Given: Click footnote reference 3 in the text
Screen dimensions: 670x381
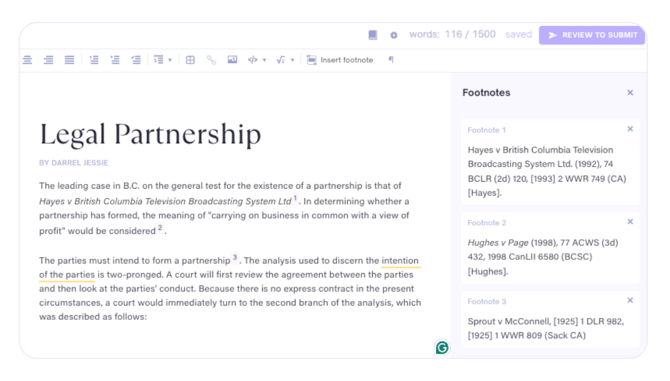Looking at the screenshot, I should (235, 258).
